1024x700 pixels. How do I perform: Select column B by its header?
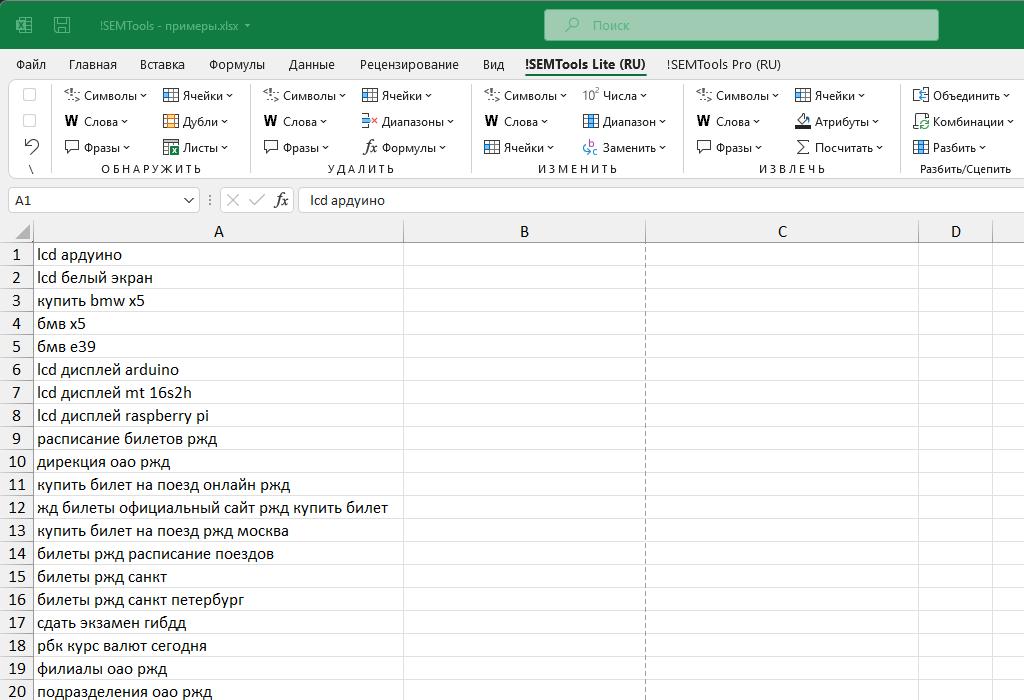point(524,232)
